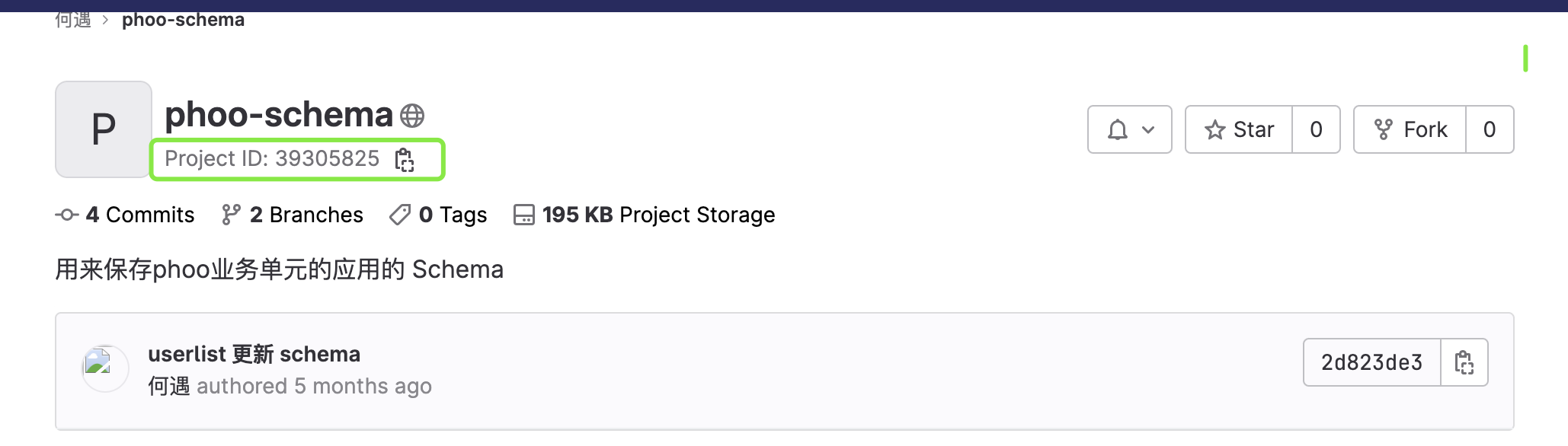Open the fork count showing 0

click(1490, 129)
